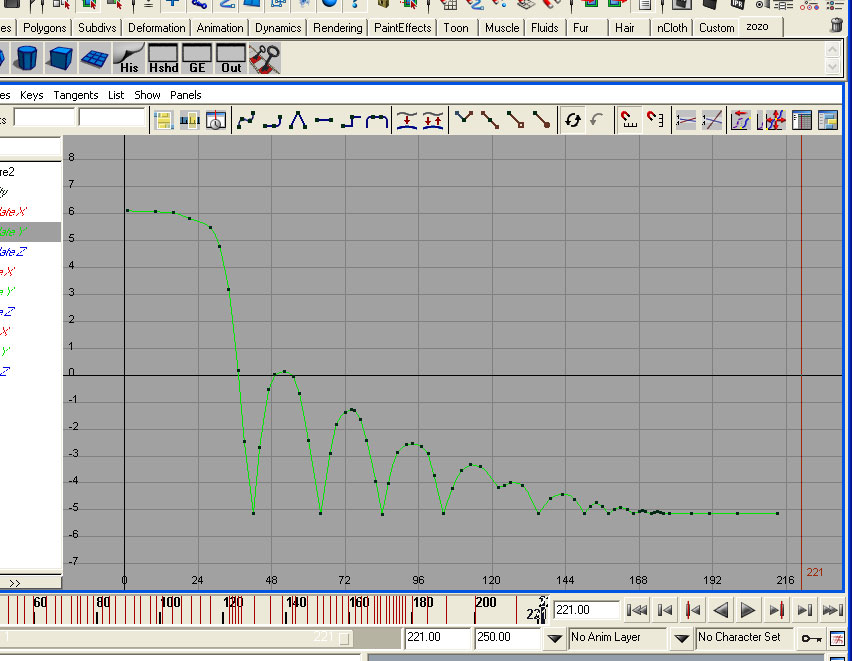Enable normalized curve display

pos(685,120)
